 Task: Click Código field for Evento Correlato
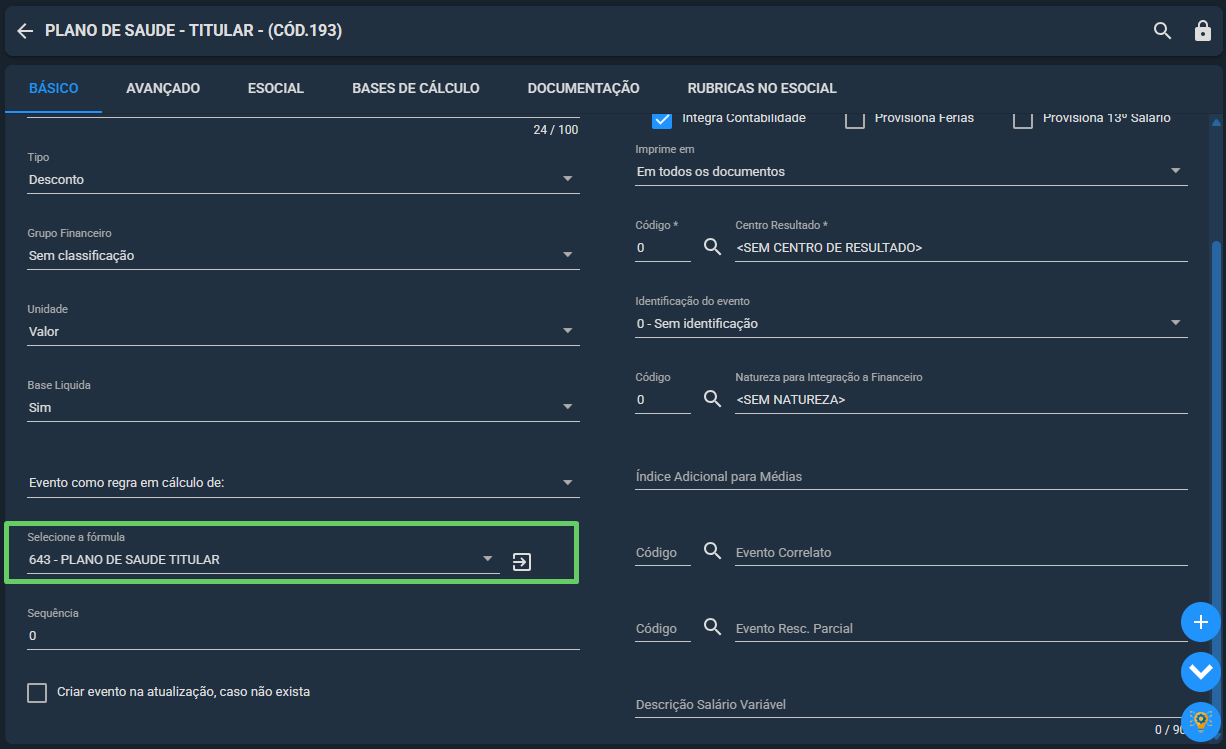[663, 552]
